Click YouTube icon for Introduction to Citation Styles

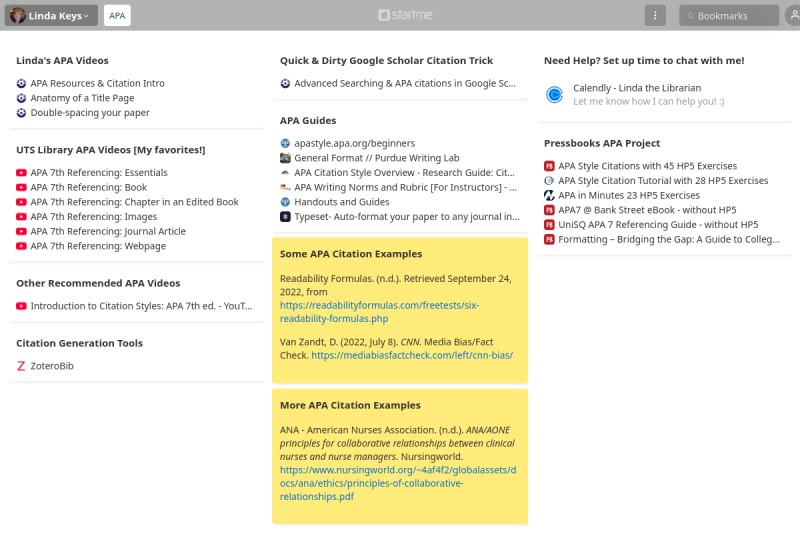click(21, 306)
